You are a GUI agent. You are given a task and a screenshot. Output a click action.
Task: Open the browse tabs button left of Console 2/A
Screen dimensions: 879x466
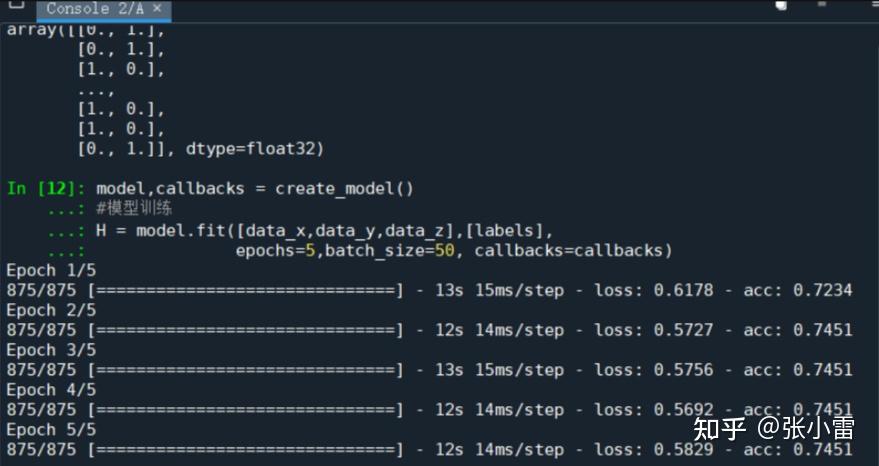16,6
